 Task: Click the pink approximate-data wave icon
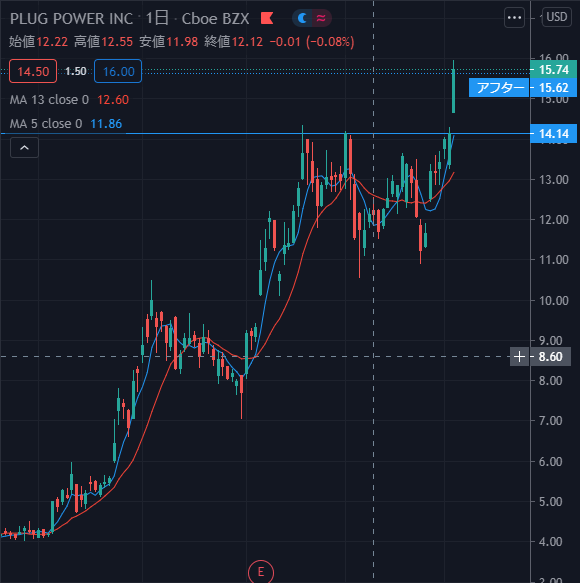pyautogui.click(x=321, y=18)
